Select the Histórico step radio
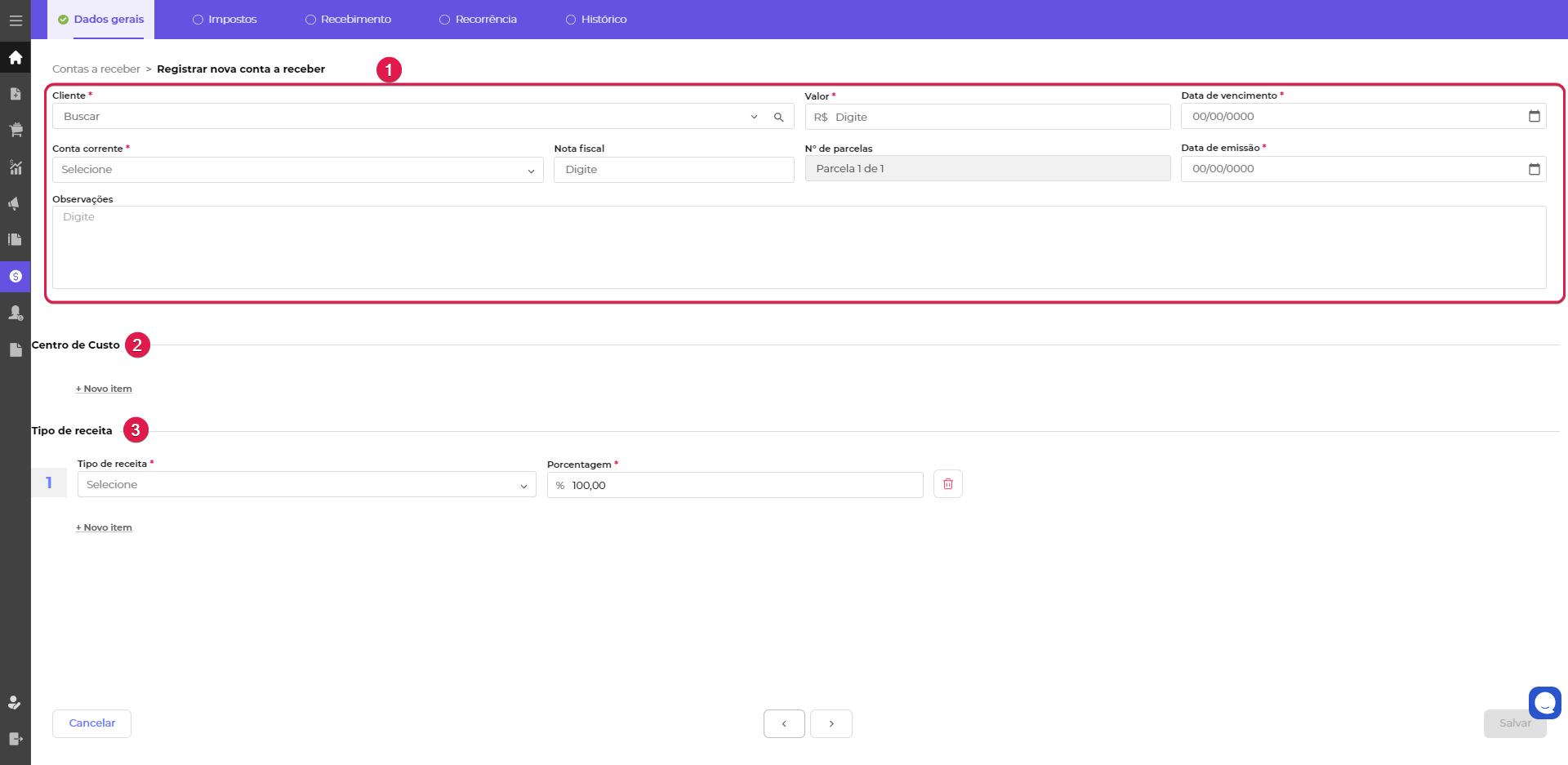Image resolution: width=1568 pixels, height=765 pixels. (571, 20)
